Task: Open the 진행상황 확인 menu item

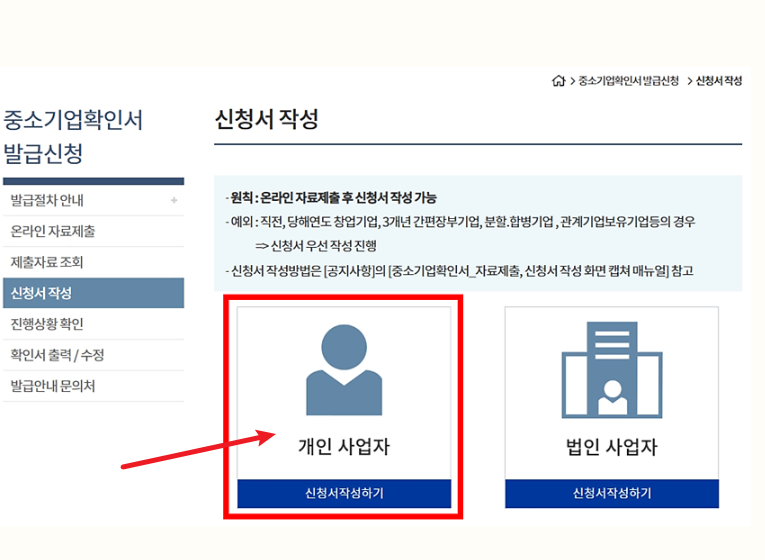Action: (93, 324)
